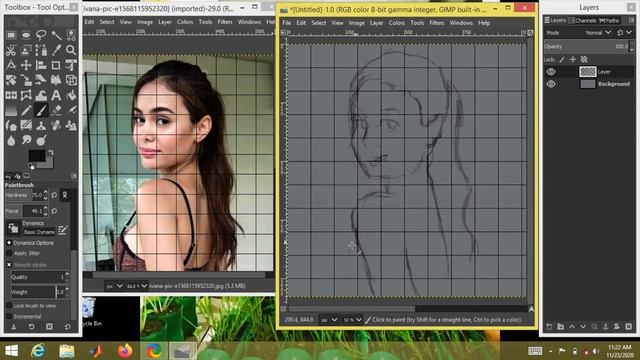This screenshot has width=640, height=360.
Task: Toggle the Incremental checkbox
Action: (x=9, y=316)
